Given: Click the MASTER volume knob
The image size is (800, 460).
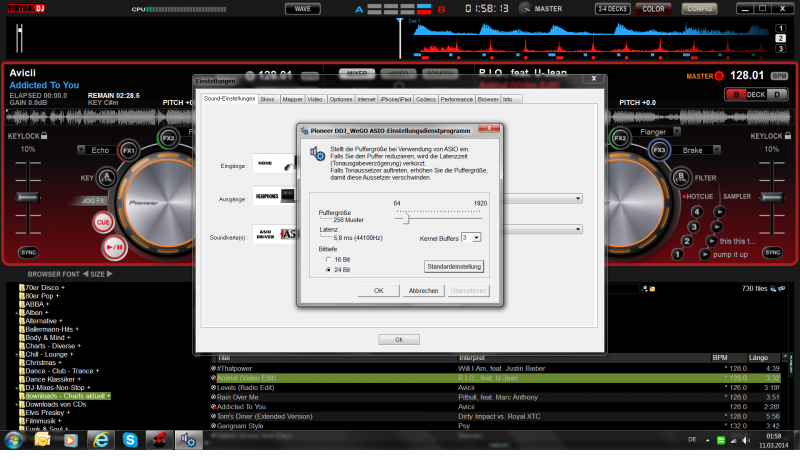Looking at the screenshot, I should point(524,8).
